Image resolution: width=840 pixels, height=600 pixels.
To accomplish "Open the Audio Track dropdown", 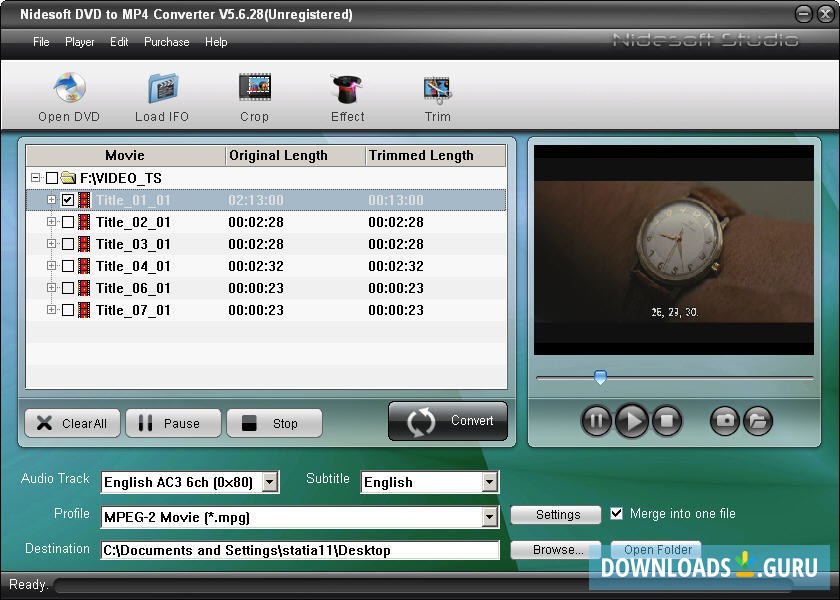I will [268, 481].
